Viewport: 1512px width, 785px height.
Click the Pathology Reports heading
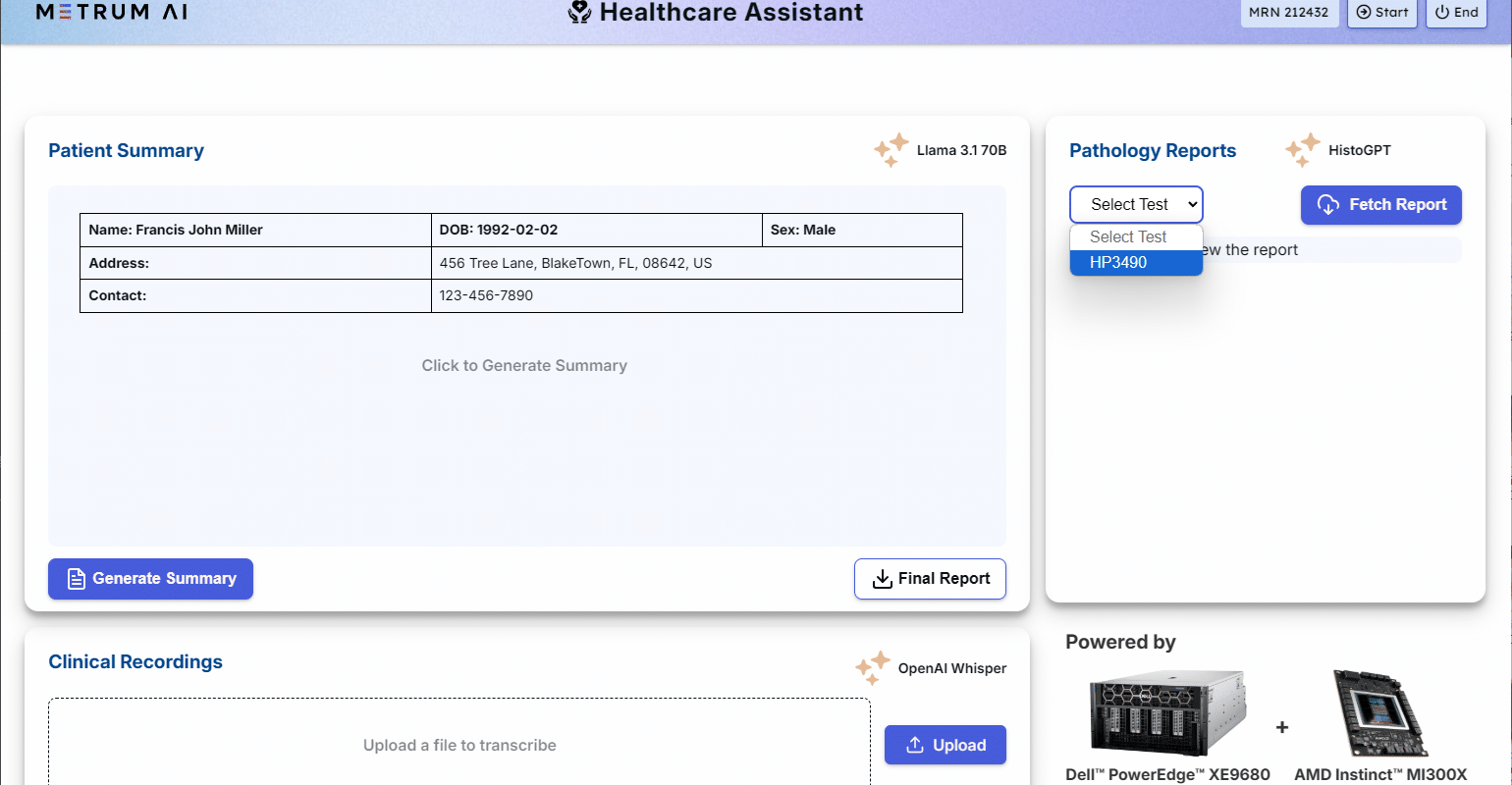coord(1153,150)
